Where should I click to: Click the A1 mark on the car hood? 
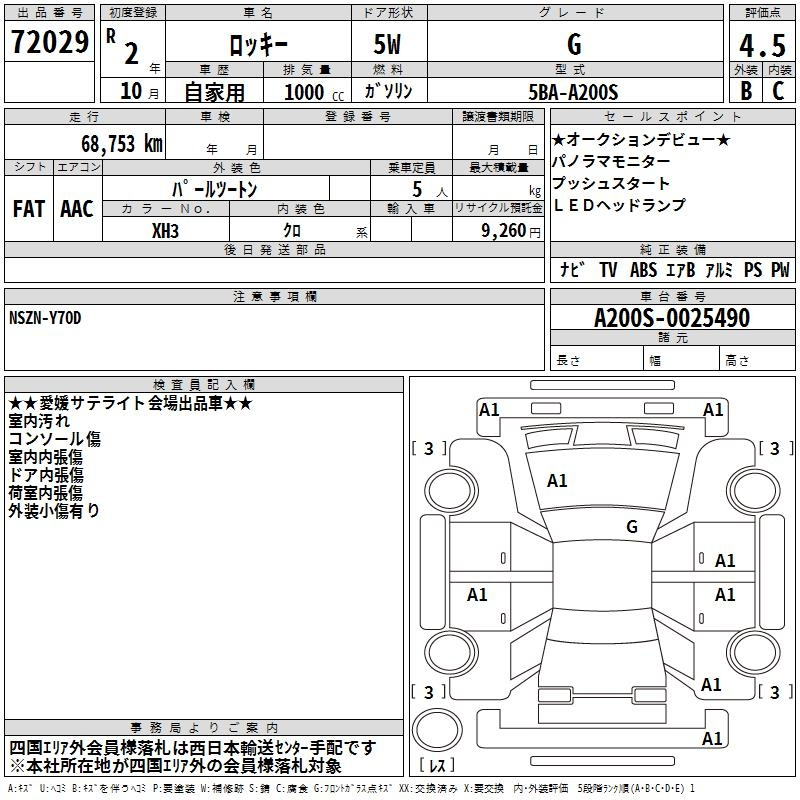pos(557,481)
